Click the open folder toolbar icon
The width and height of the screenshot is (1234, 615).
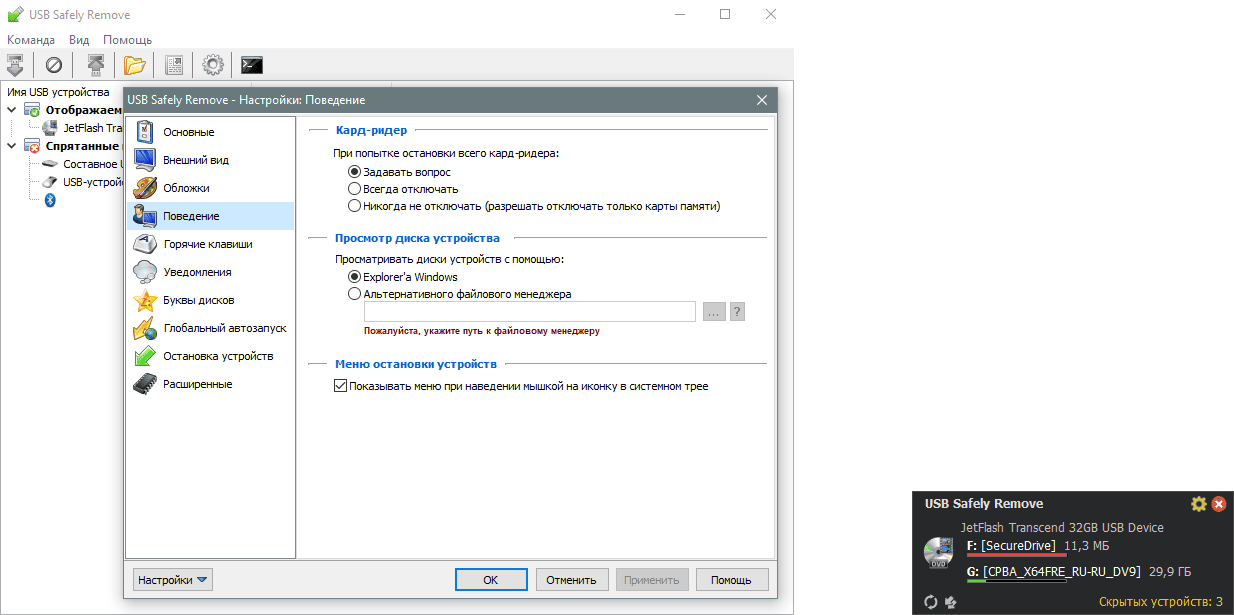click(x=134, y=65)
